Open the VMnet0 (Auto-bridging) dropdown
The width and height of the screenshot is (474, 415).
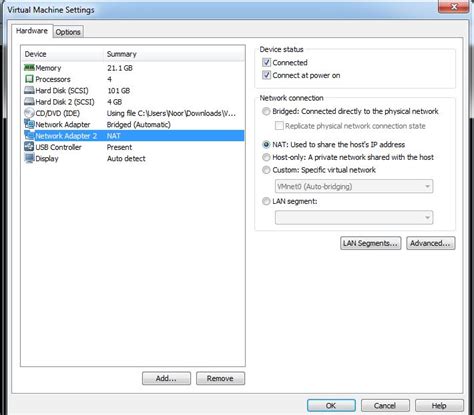(x=354, y=186)
